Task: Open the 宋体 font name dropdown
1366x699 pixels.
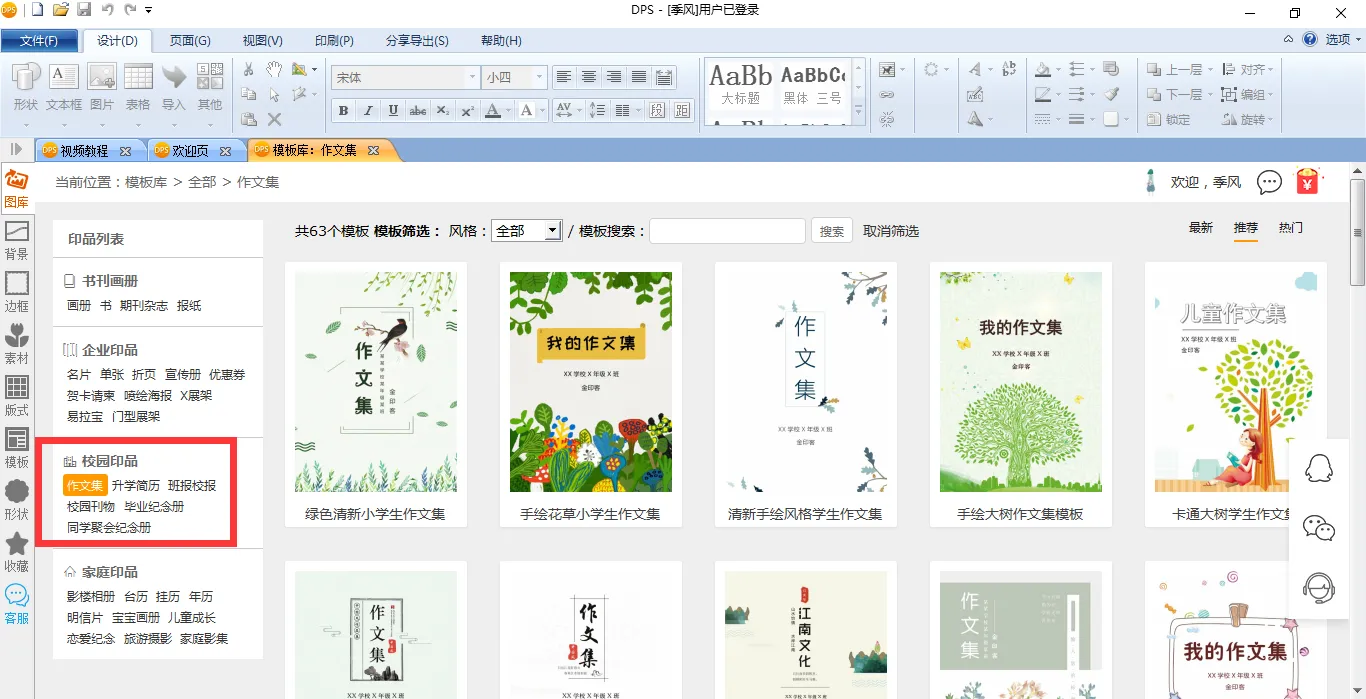Action: tap(472, 77)
